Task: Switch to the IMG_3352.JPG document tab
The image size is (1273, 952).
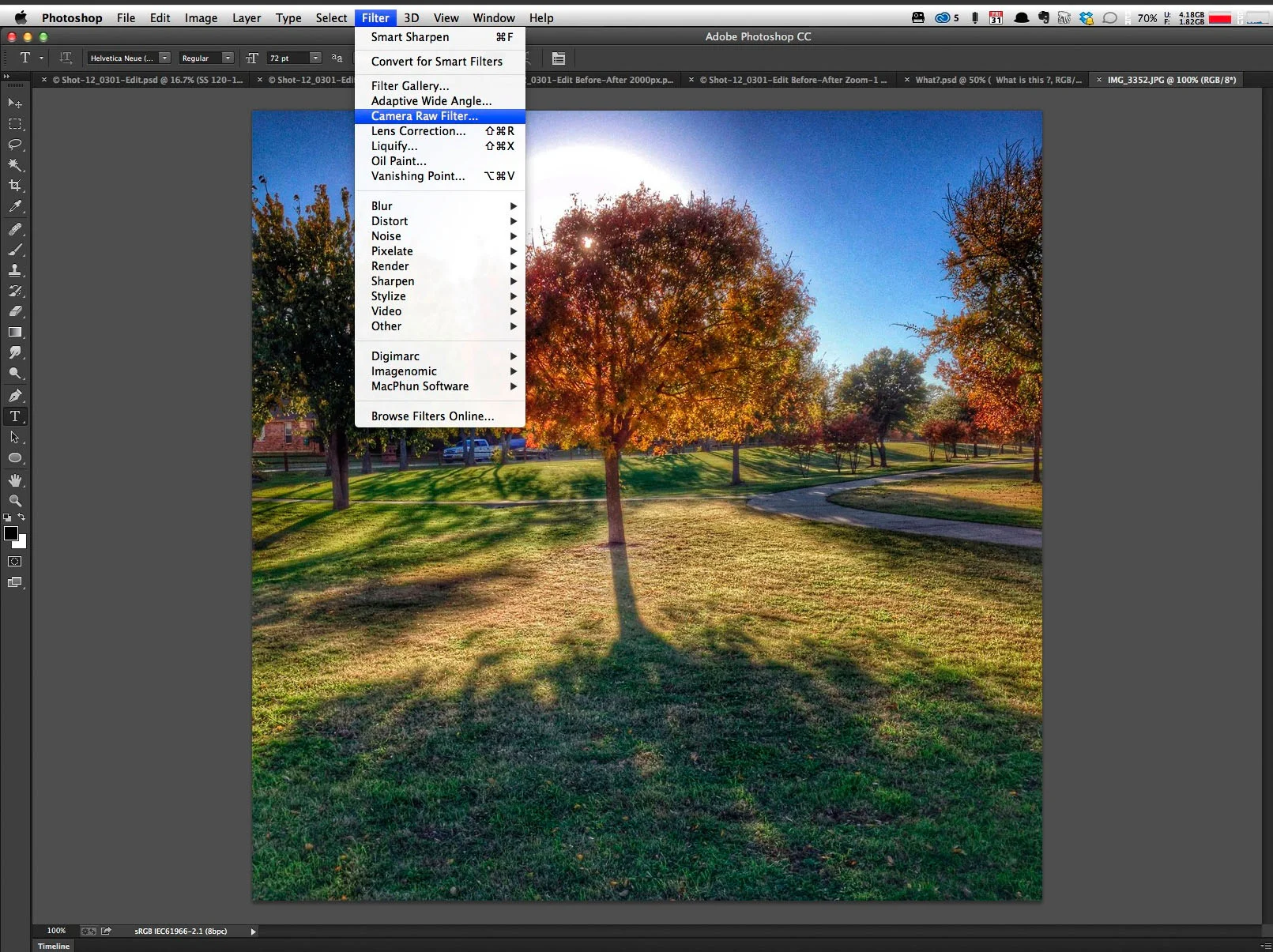Action: pos(1172,80)
